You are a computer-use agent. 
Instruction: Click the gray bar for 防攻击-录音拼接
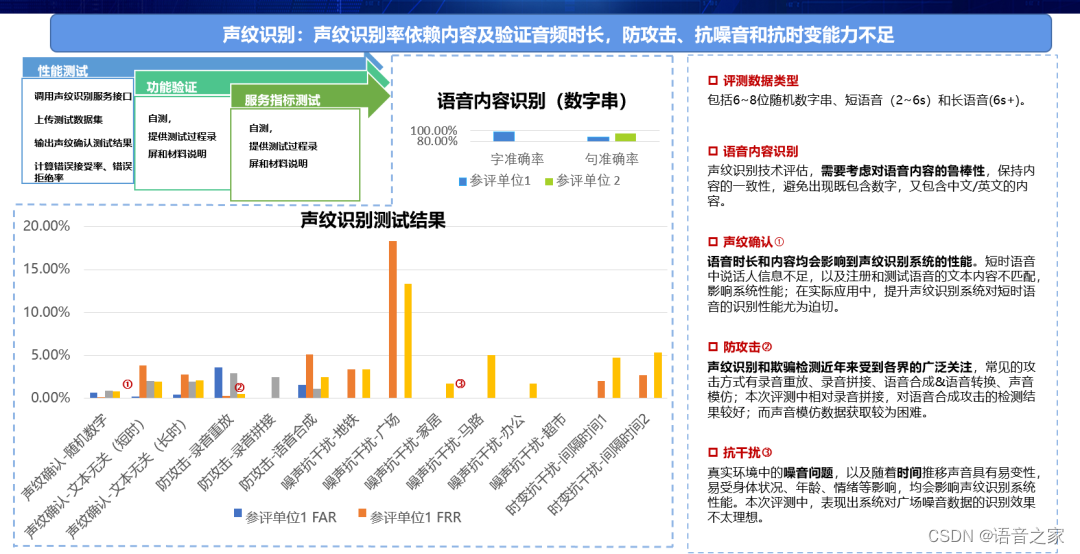(276, 387)
